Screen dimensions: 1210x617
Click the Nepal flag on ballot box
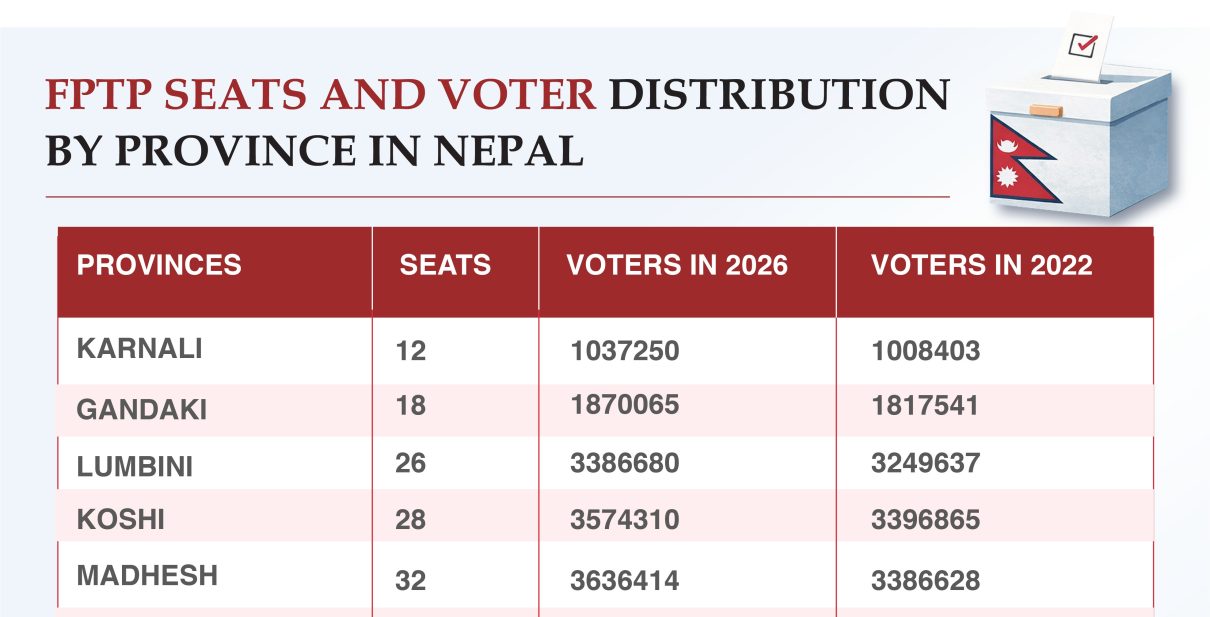tap(1020, 160)
